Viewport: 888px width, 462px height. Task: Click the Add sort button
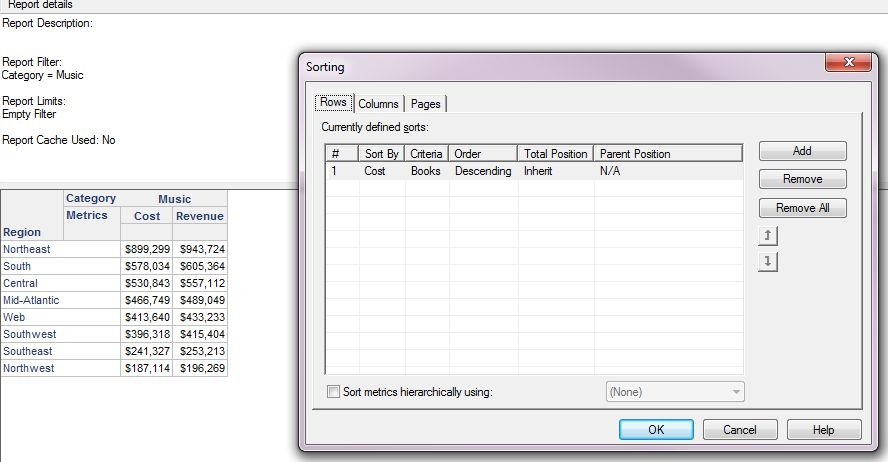coord(802,151)
